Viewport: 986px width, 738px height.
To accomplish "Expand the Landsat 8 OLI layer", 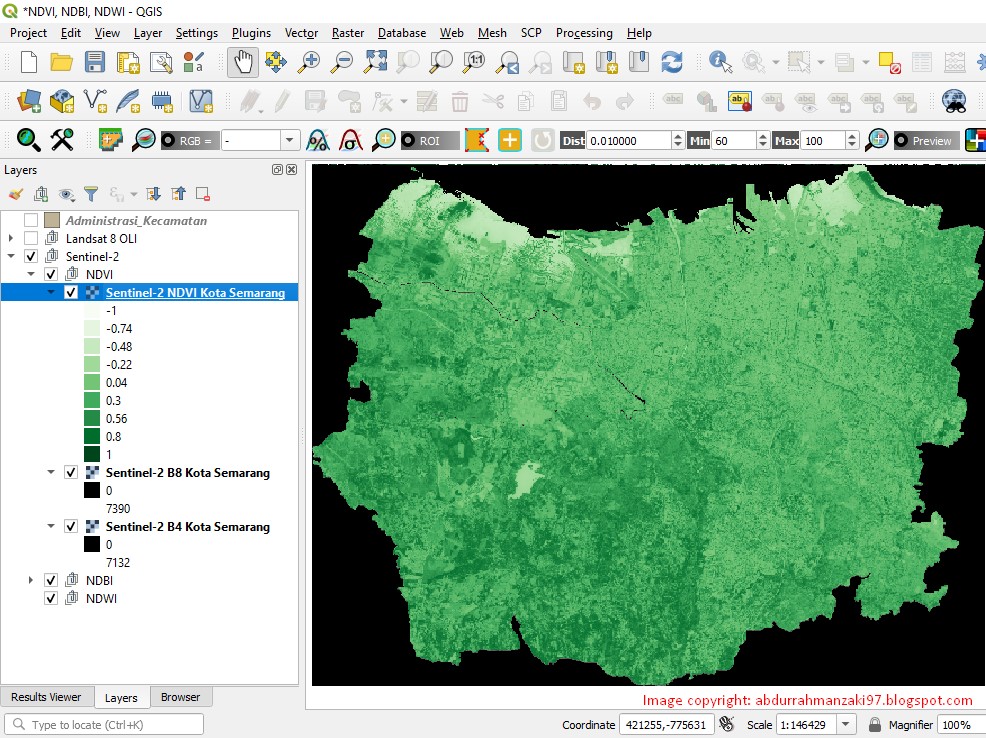I will (10, 238).
